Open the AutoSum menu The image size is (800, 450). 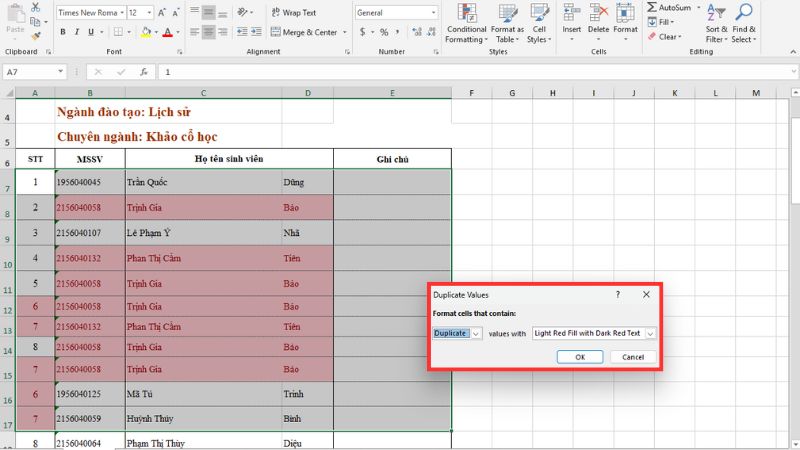click(671, 7)
